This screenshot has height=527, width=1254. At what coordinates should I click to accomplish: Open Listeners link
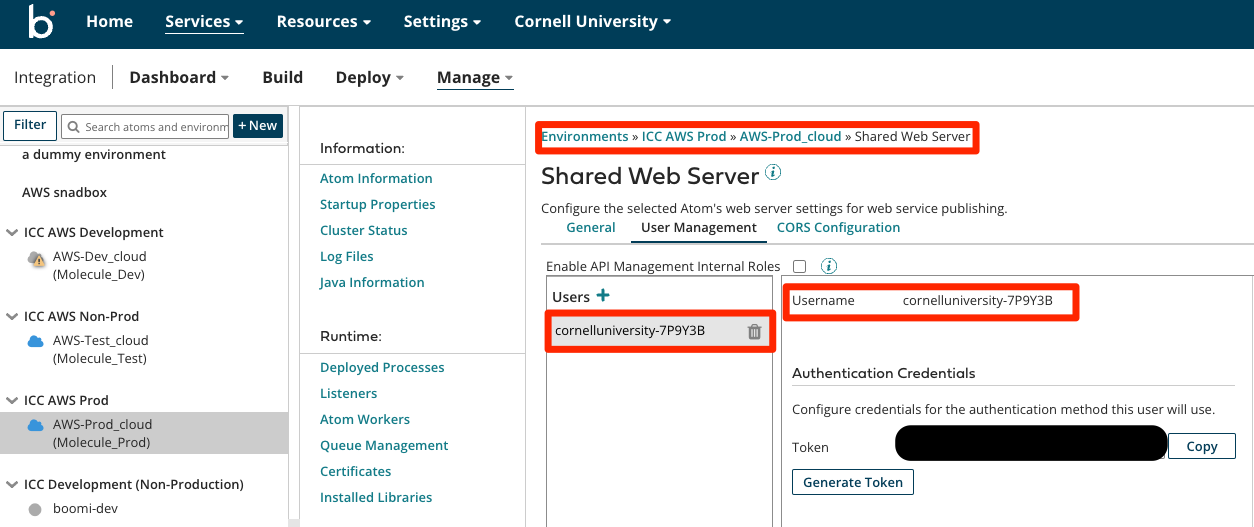(349, 393)
